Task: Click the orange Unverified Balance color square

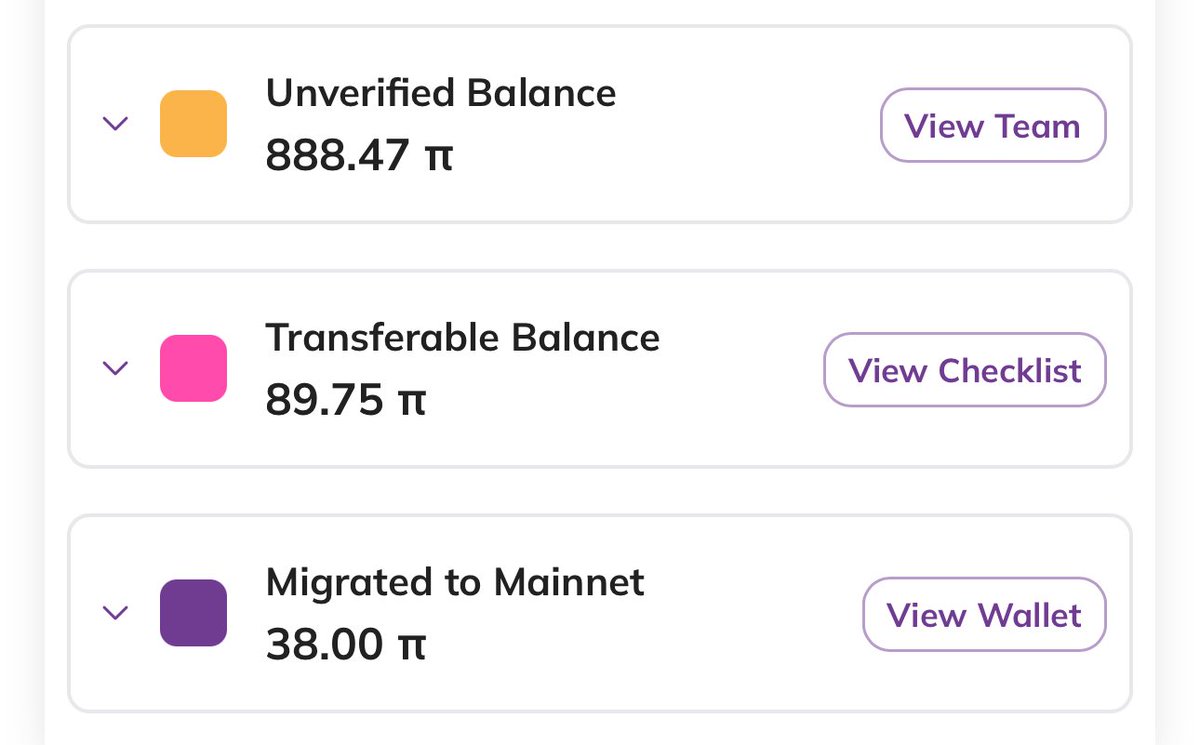Action: click(x=194, y=124)
